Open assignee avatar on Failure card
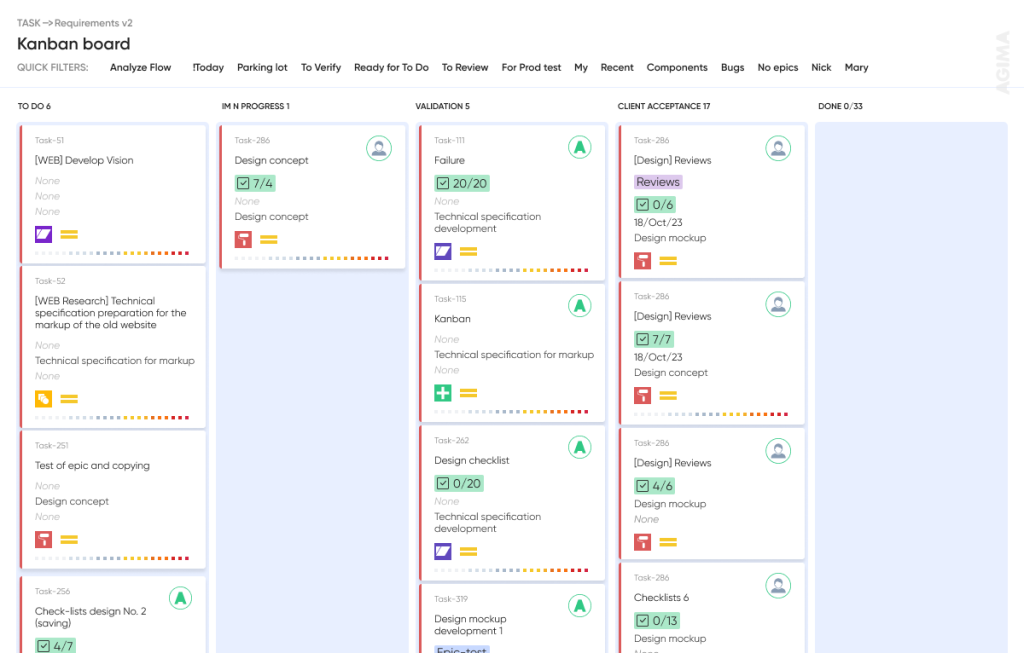The width and height of the screenshot is (1024, 653). pyautogui.click(x=579, y=147)
